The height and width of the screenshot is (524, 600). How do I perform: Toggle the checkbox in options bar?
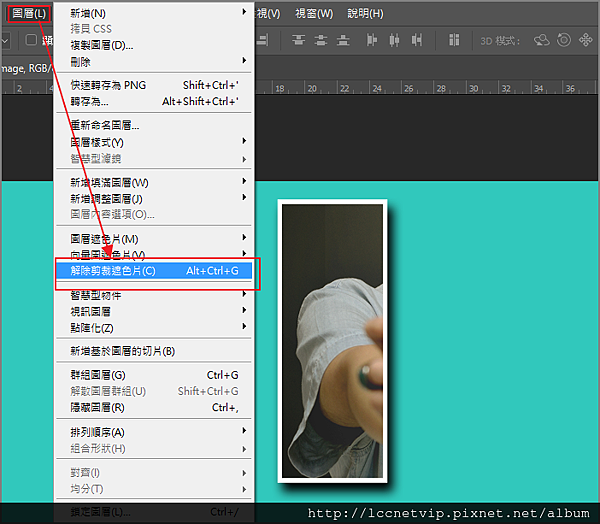31,40
